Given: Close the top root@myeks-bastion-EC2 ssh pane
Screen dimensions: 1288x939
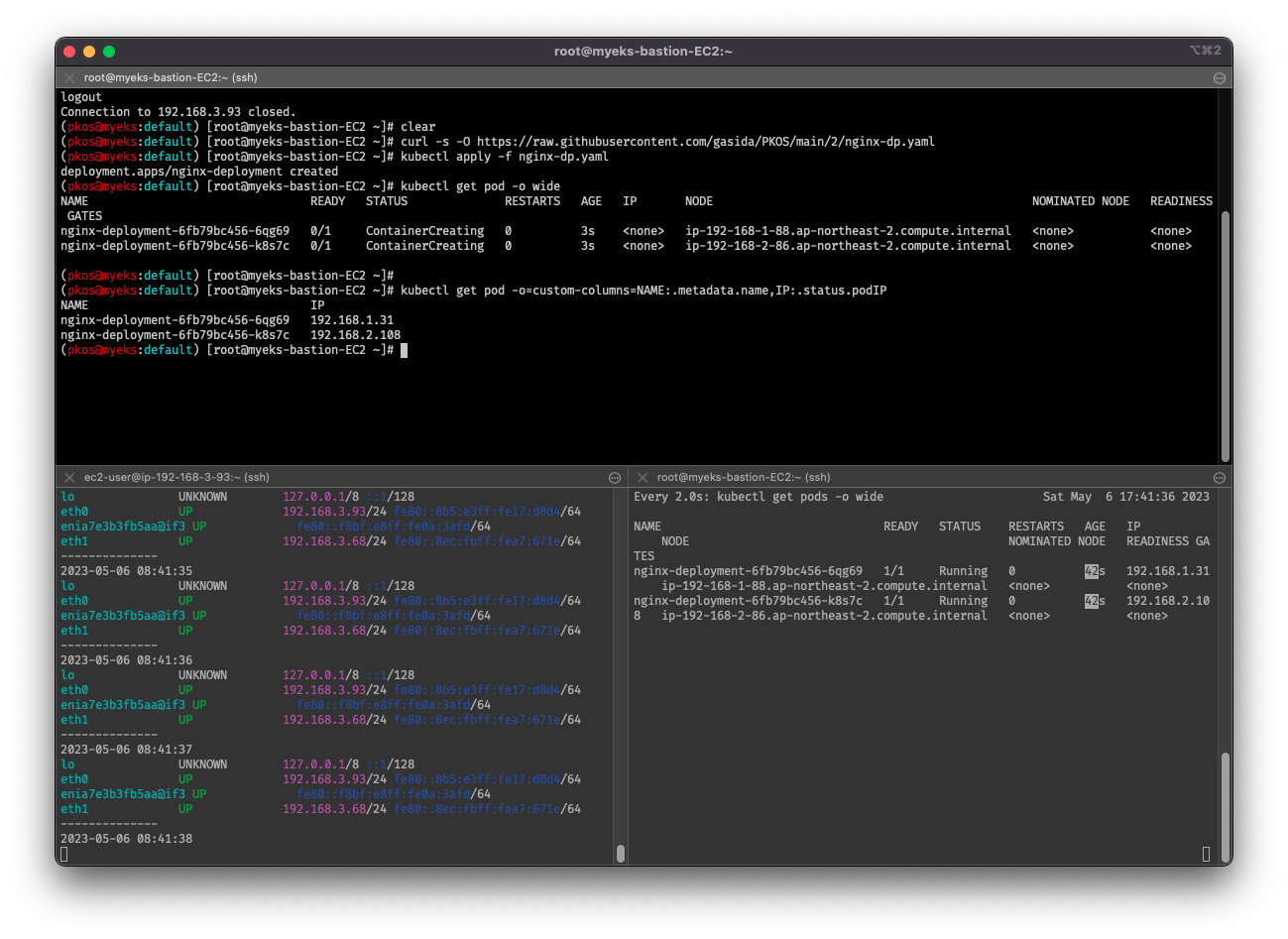Looking at the screenshot, I should (69, 77).
